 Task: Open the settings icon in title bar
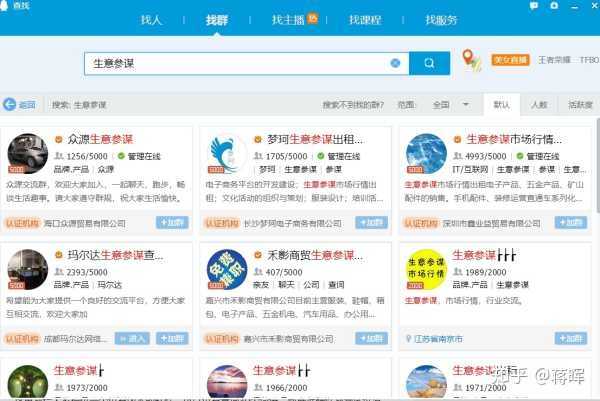click(x=554, y=6)
